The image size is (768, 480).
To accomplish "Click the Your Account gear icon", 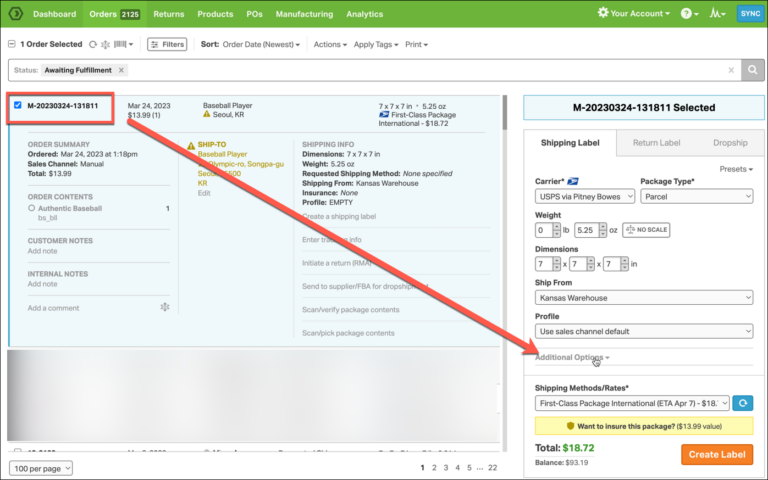I will click(x=603, y=14).
